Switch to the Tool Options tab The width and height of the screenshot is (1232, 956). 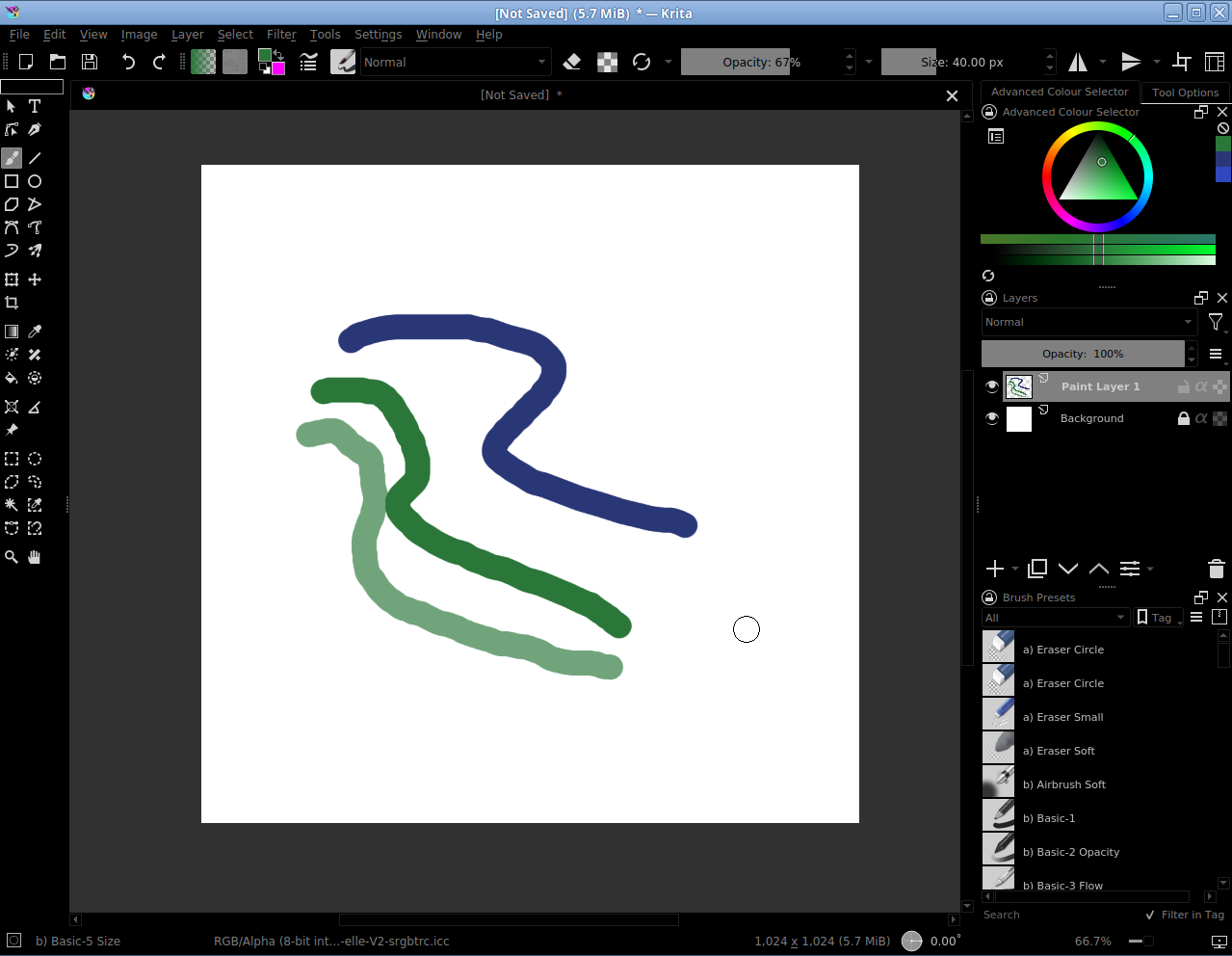1185,93
